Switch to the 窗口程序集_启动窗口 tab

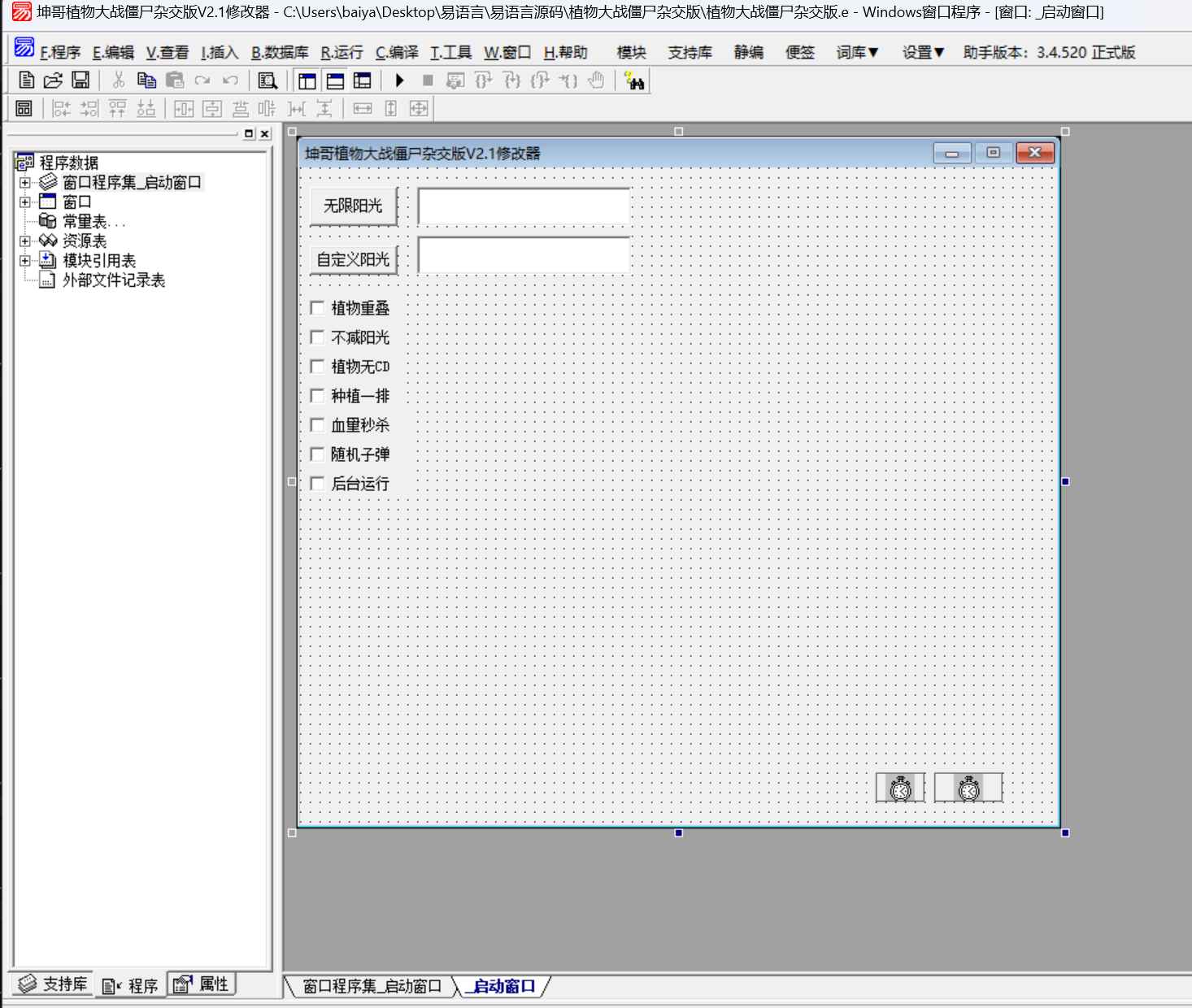coord(372,986)
